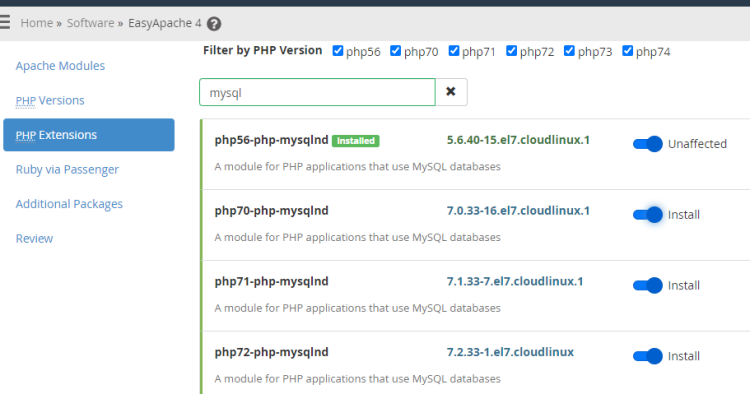
Task: Open the hamburger navigation menu icon
Action: (5, 22)
